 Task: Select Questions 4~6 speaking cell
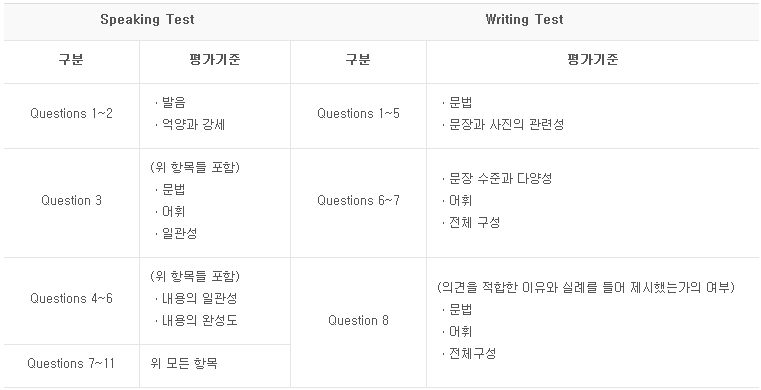[71, 298]
